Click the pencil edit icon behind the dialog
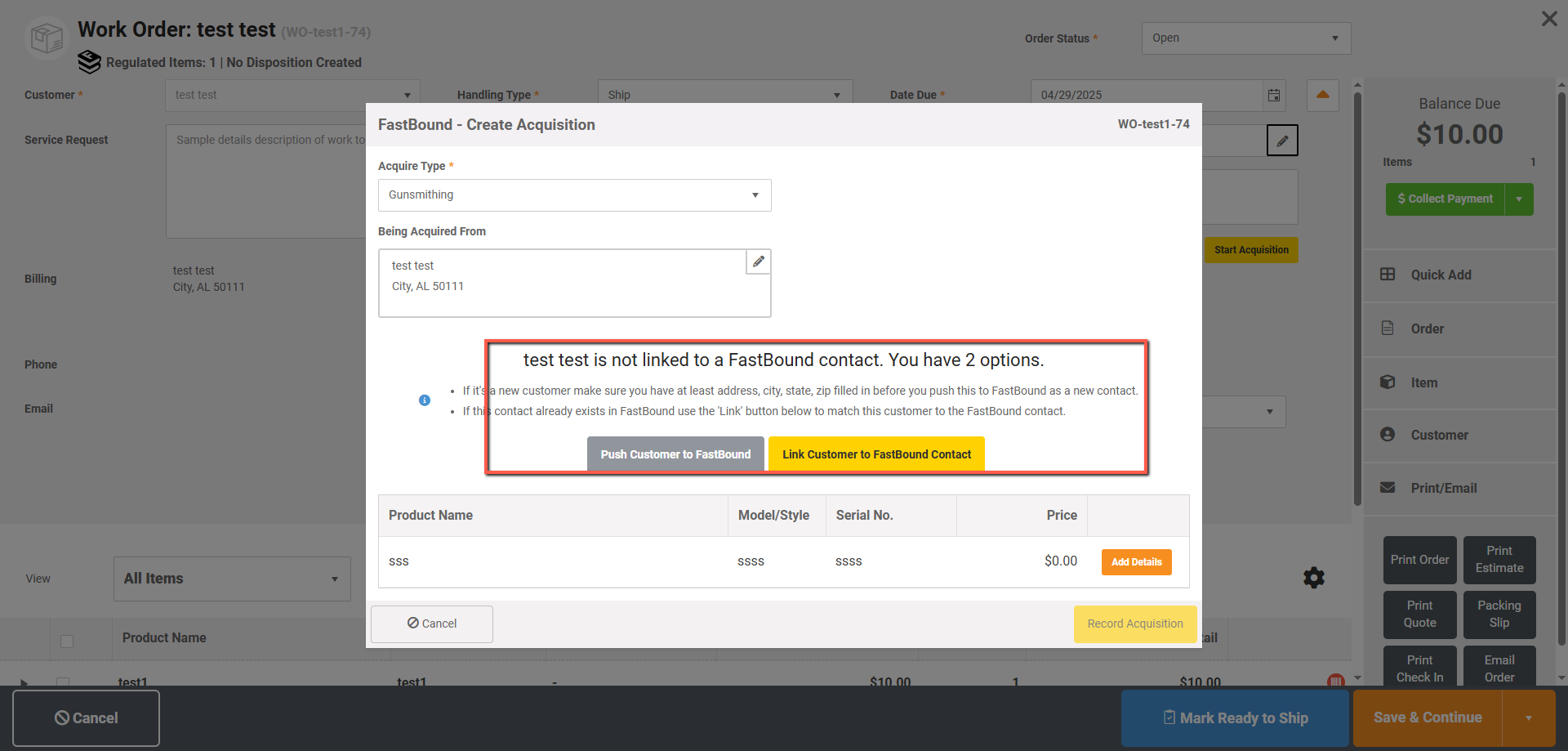1568x751 pixels. (1282, 141)
